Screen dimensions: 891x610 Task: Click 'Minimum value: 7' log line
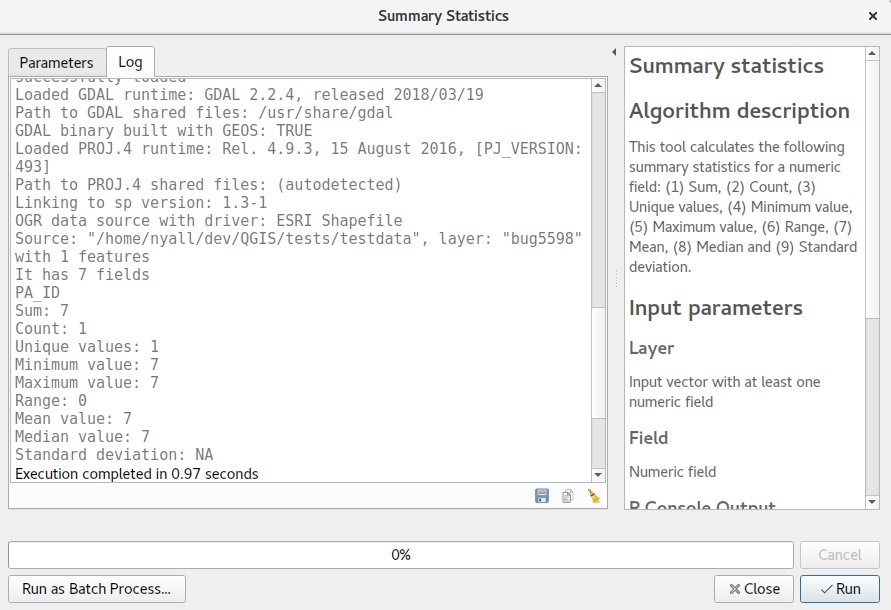87,364
